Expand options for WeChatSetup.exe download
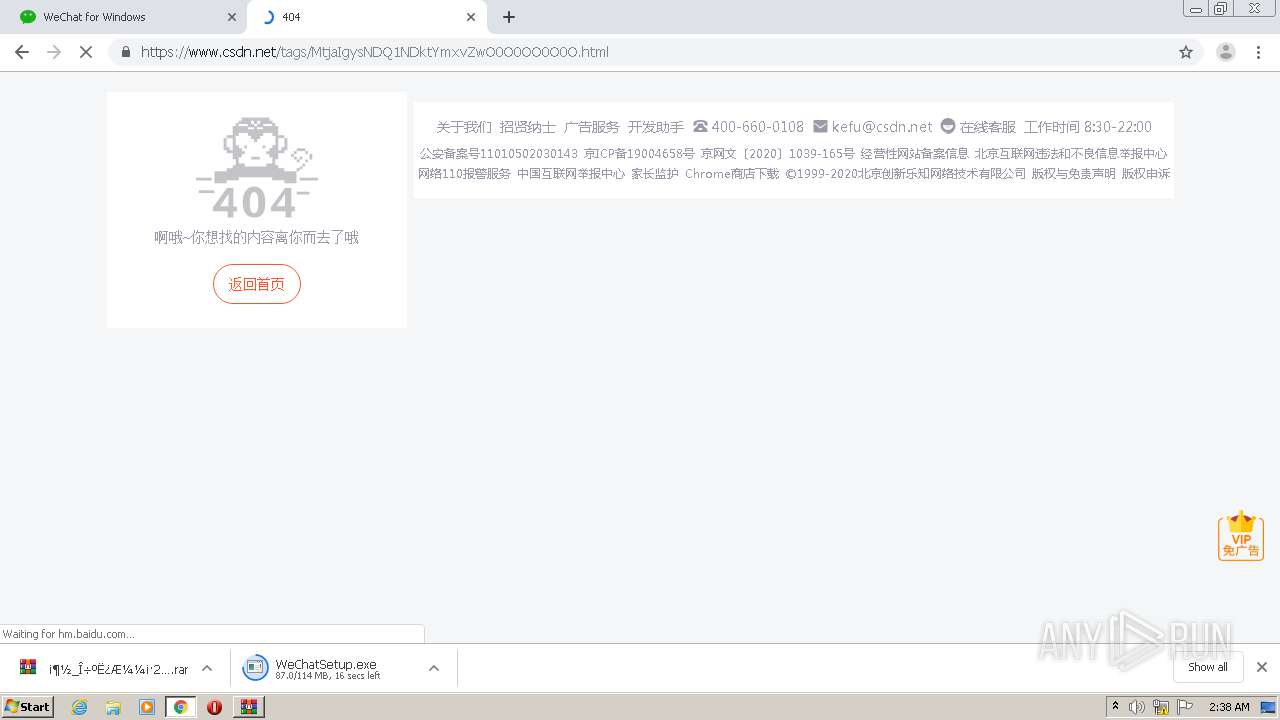This screenshot has width=1280, height=720. 434,668
